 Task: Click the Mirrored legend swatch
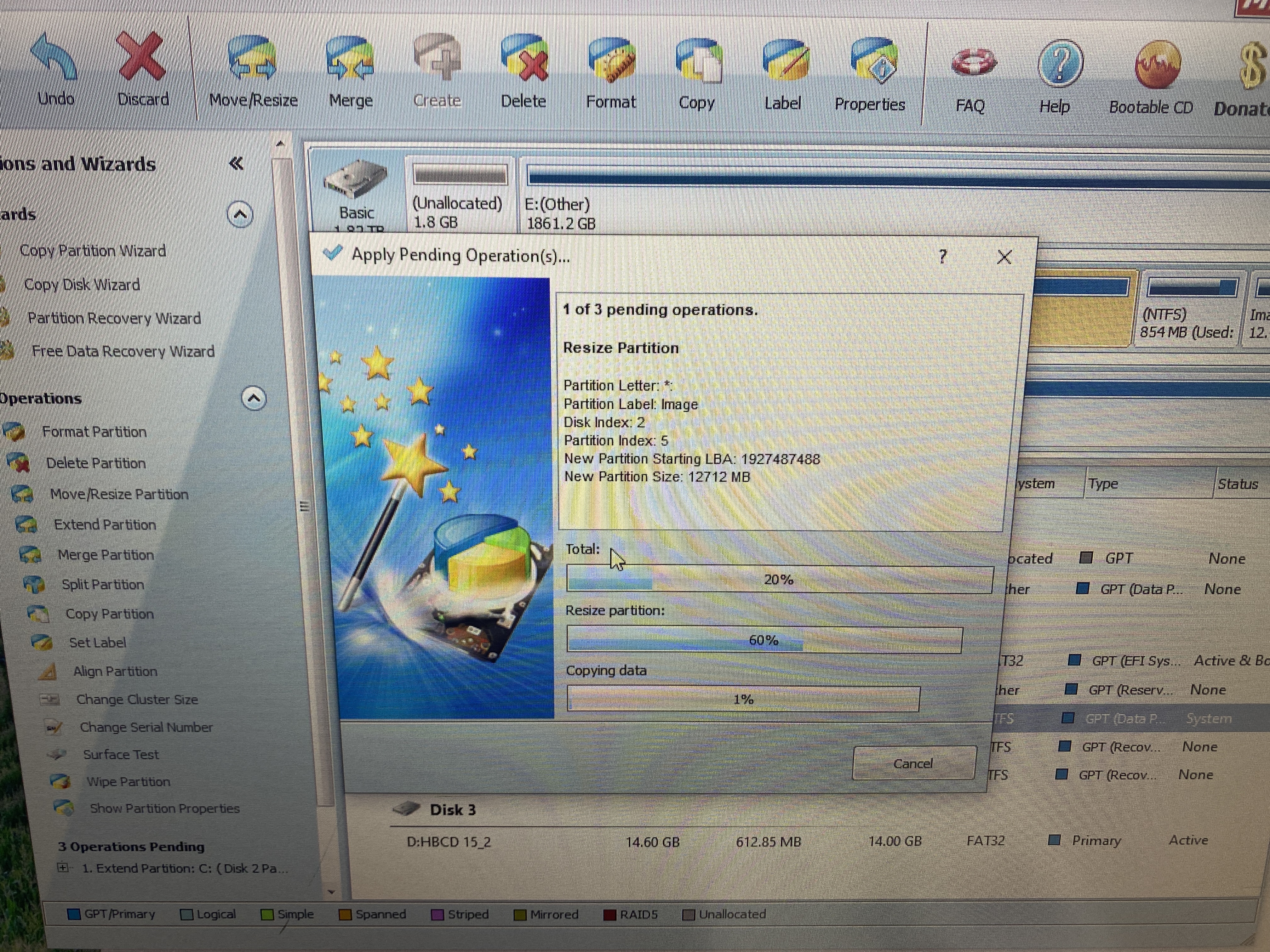click(520, 914)
